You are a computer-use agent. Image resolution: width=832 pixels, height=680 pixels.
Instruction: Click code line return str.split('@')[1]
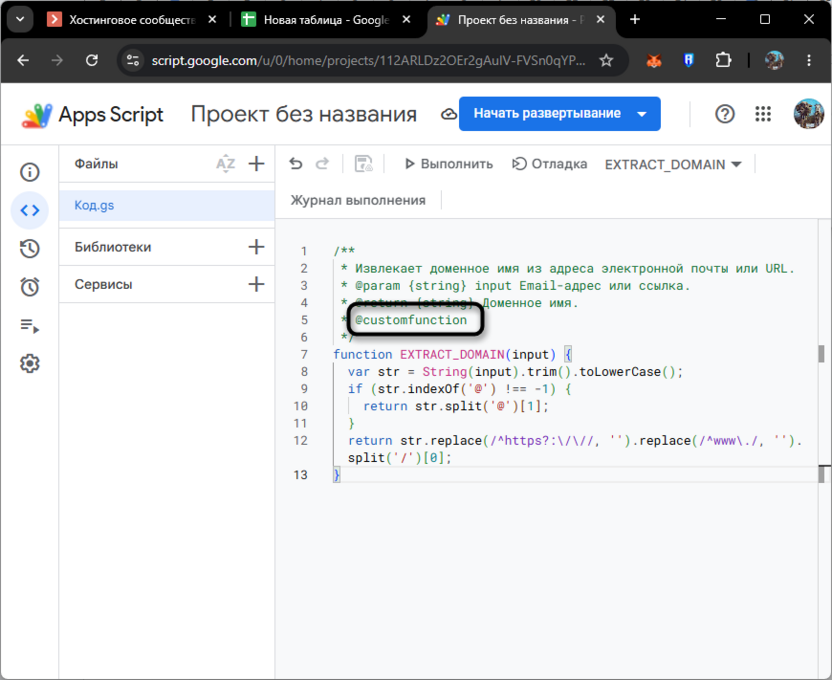(x=455, y=406)
